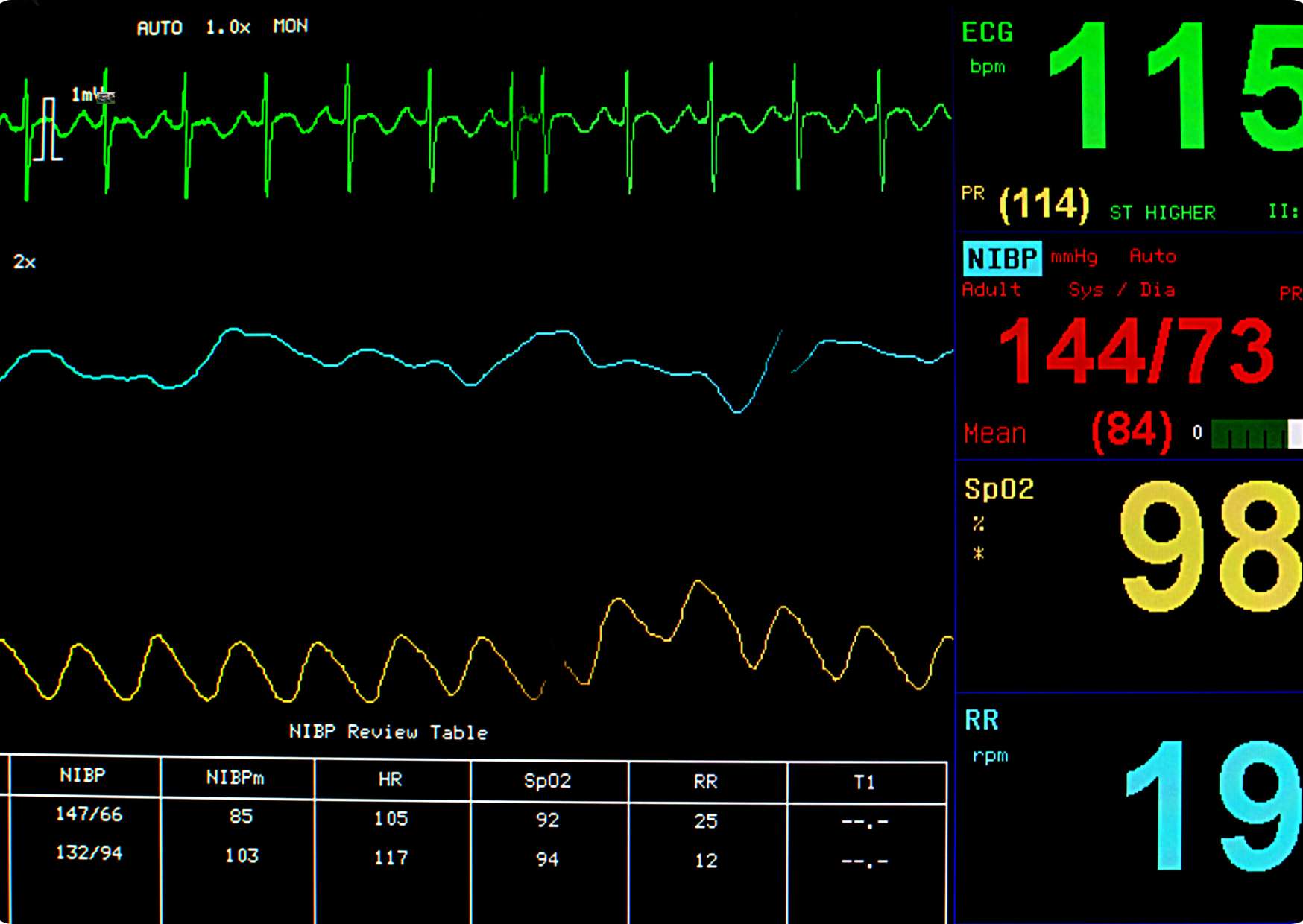This screenshot has width=1303, height=924.
Task: Toggle the AUTO ECG mode label
Action: pos(160,28)
